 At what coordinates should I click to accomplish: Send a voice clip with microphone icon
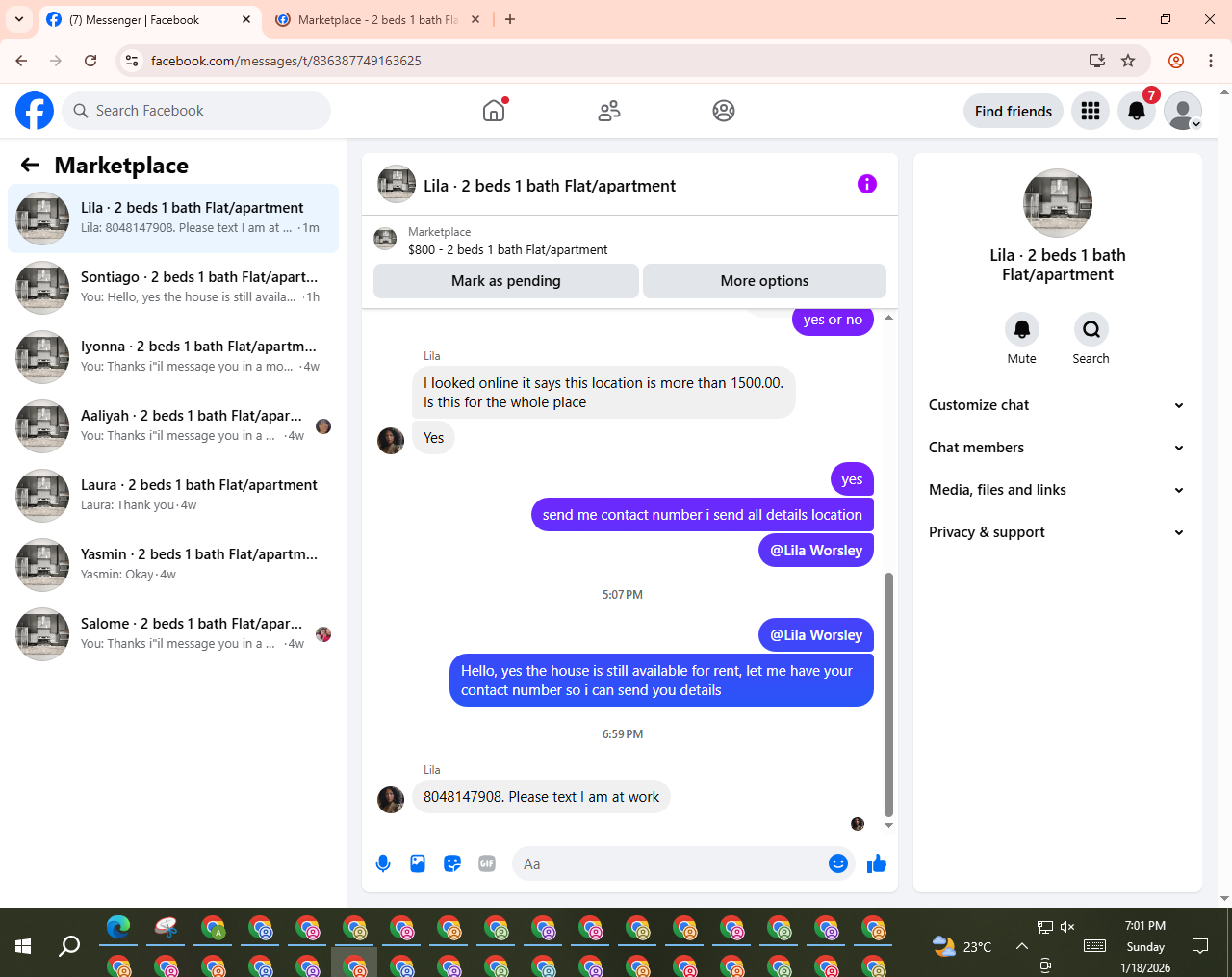(x=383, y=863)
